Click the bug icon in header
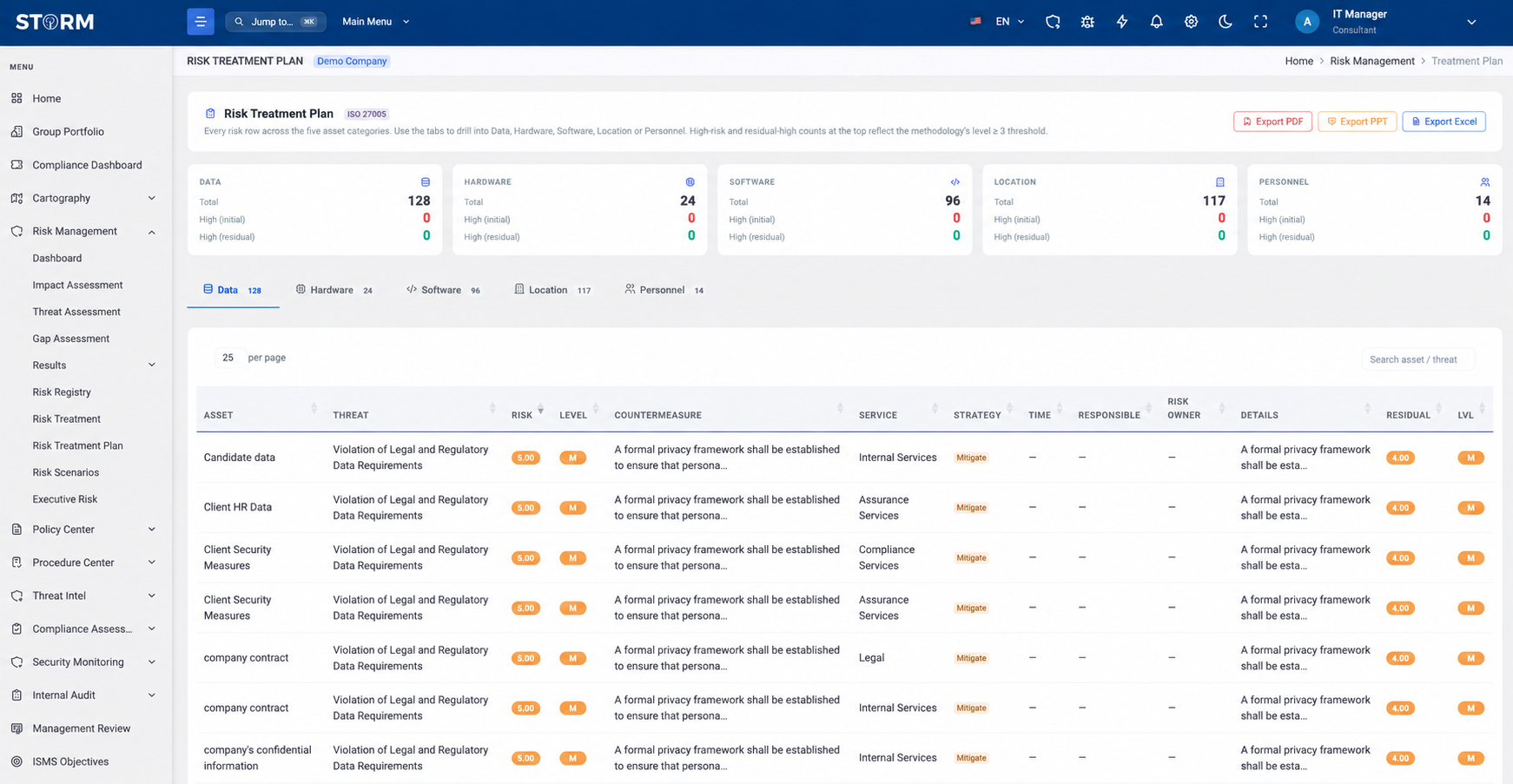This screenshot has height=784, width=1513. 1087,22
